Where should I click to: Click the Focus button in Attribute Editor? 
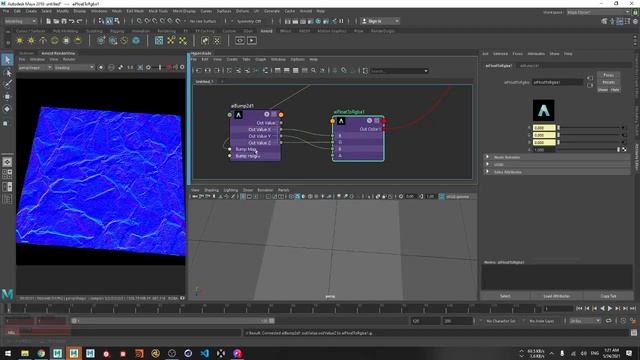tap(609, 75)
